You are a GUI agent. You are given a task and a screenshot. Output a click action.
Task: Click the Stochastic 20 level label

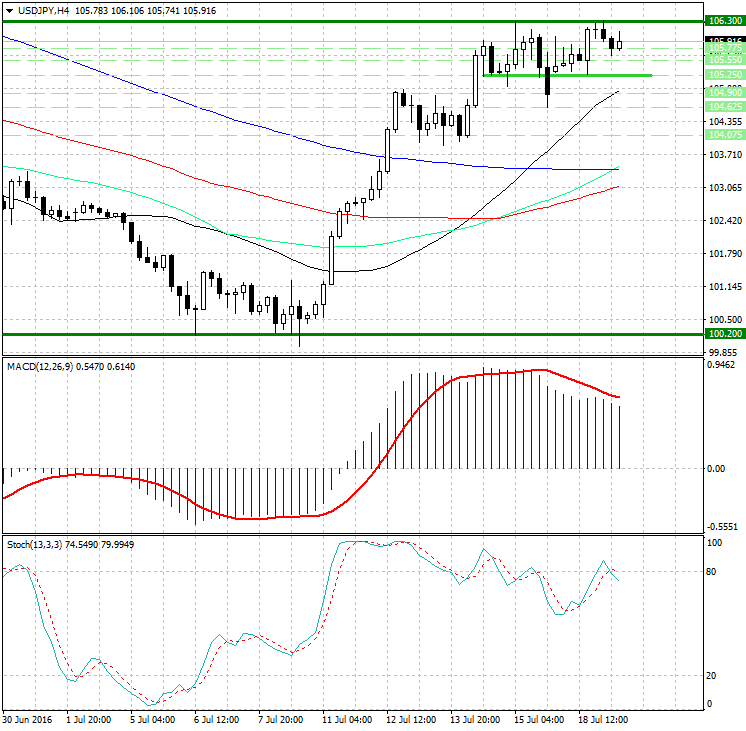click(x=713, y=675)
